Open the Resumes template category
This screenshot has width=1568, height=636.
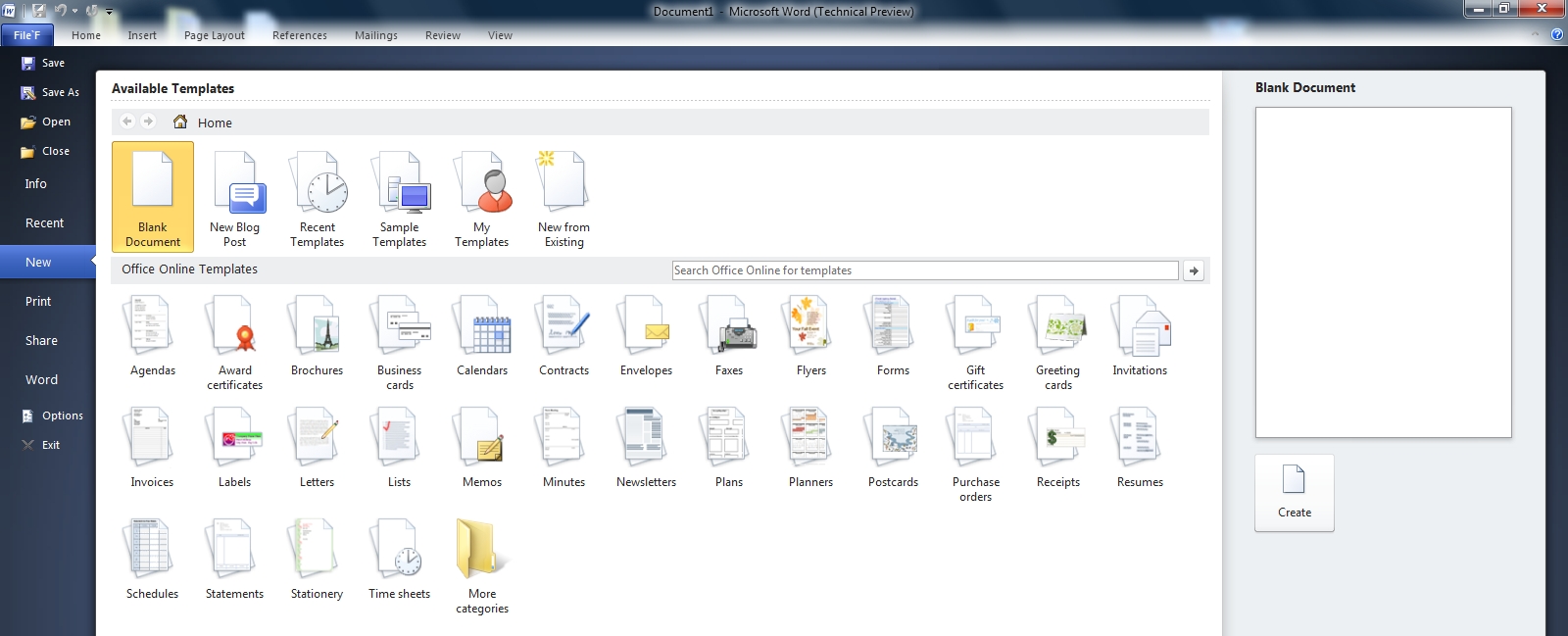coord(1141,449)
